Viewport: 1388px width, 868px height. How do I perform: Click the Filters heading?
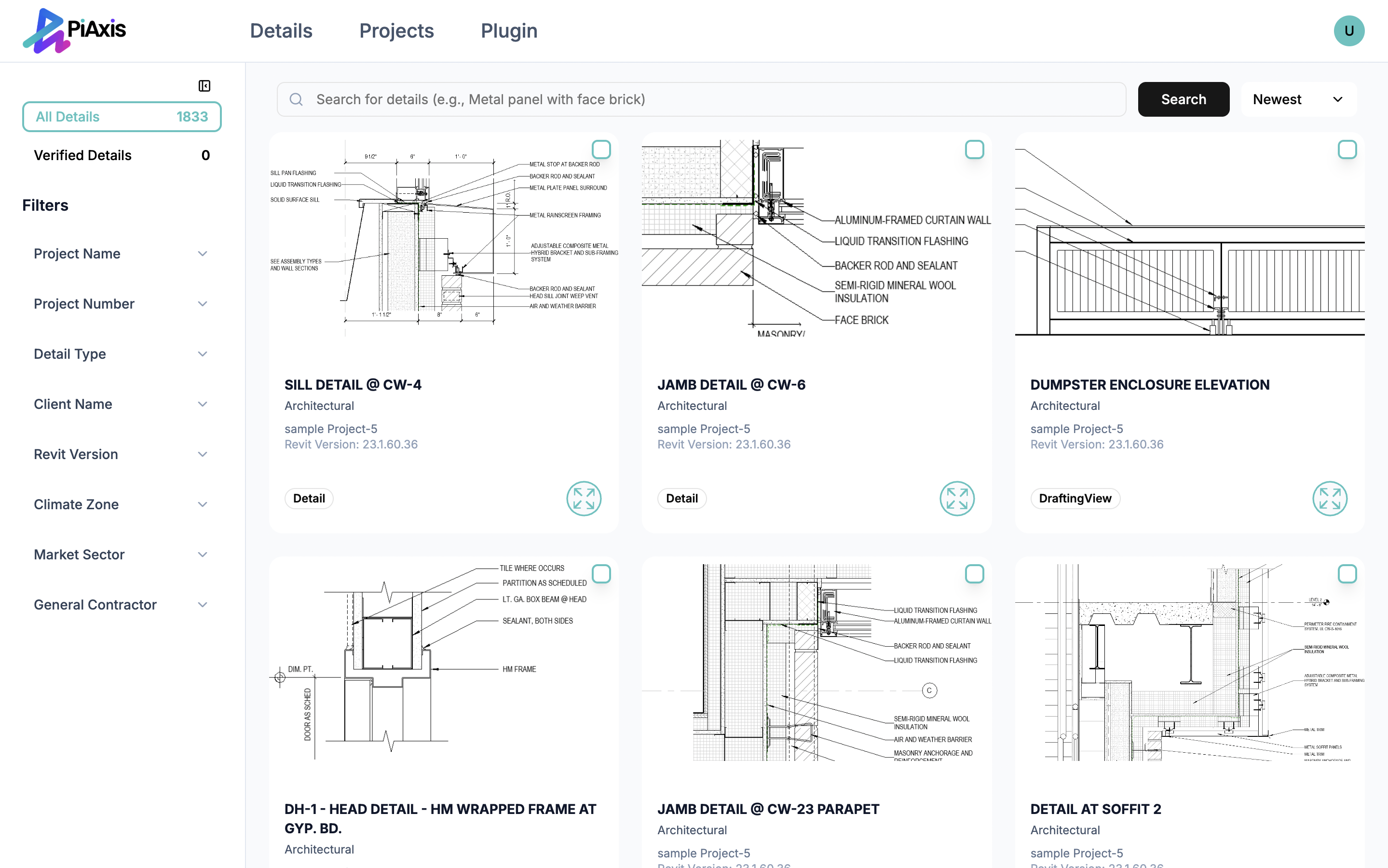coord(45,205)
